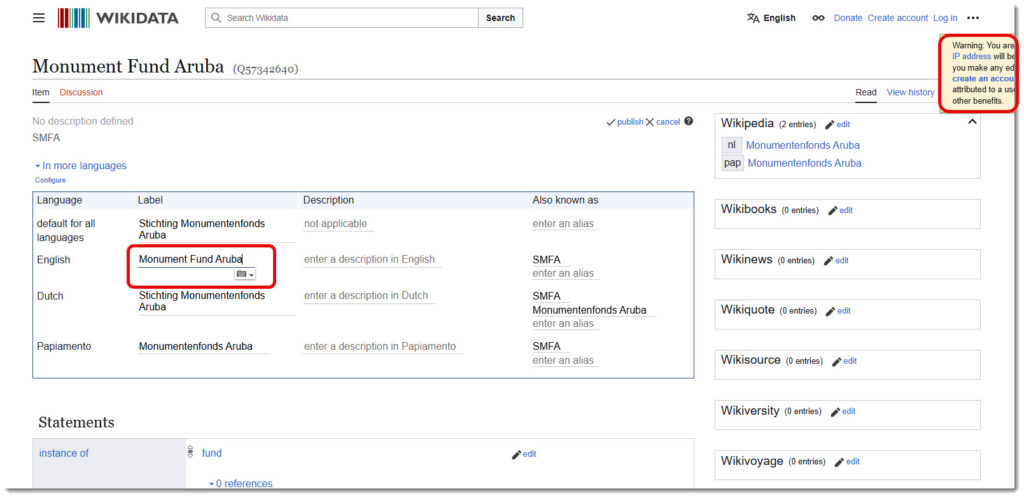
Task: Open the Dutch Monumentenfonds Aruba Wikipedia link
Action: point(802,145)
